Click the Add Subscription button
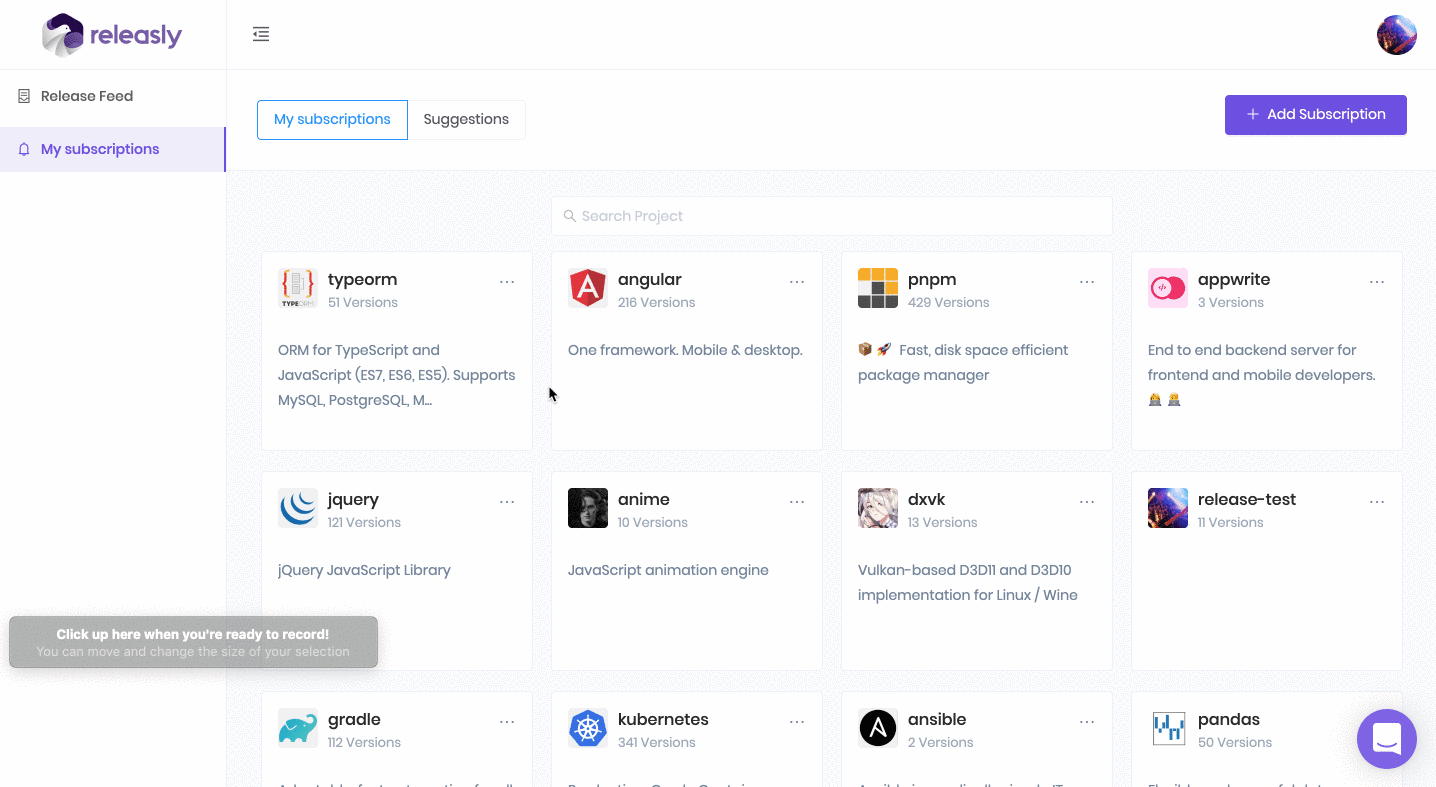 click(x=1315, y=115)
